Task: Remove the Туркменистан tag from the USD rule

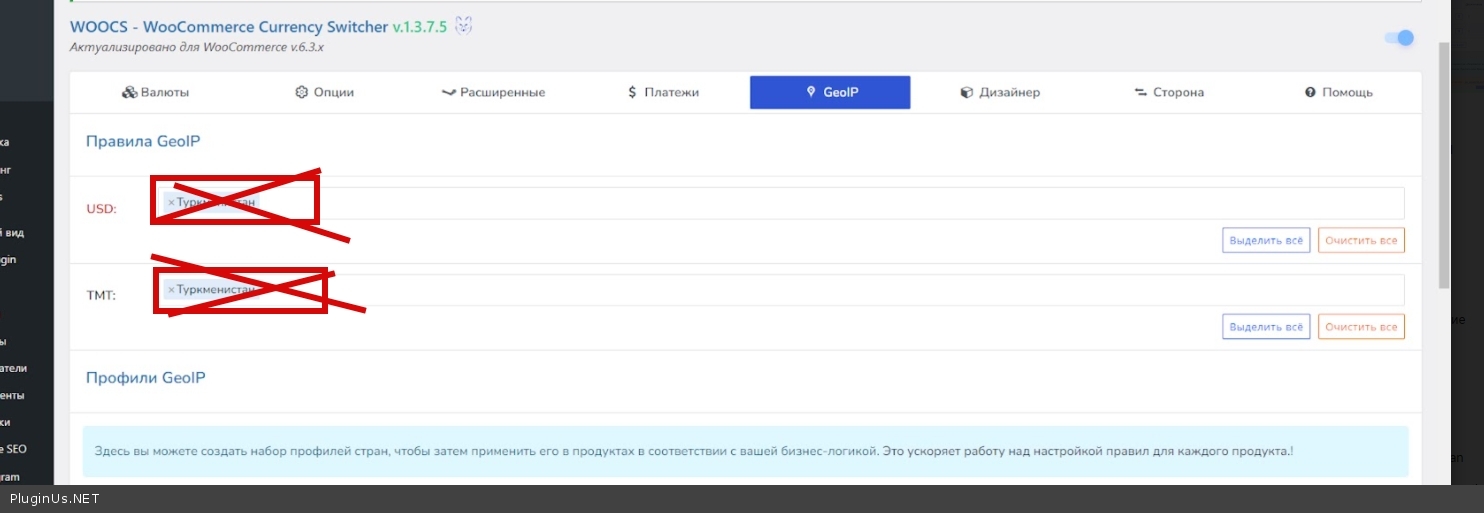Action: [x=171, y=203]
